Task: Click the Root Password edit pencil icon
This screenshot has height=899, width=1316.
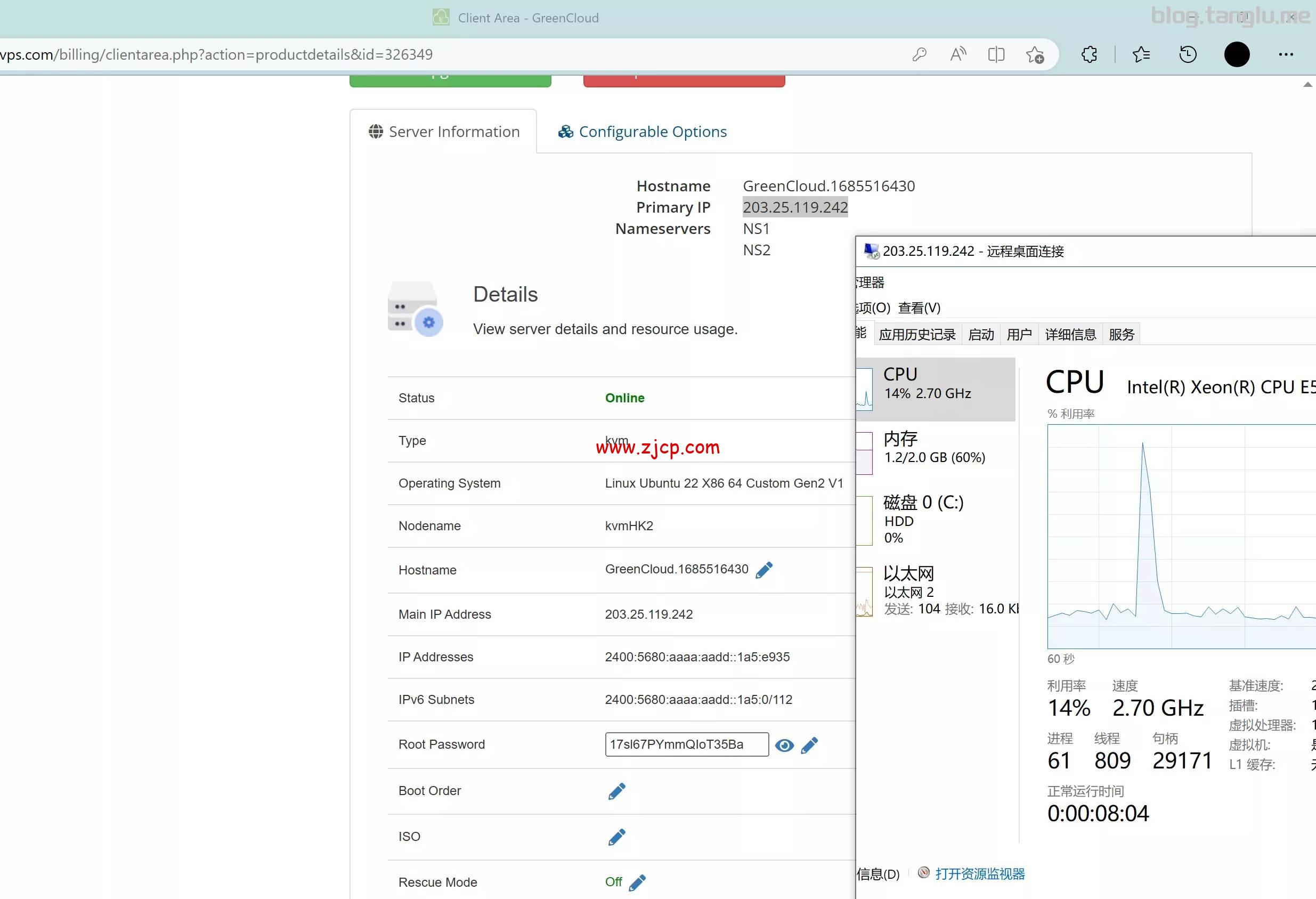Action: [x=809, y=745]
